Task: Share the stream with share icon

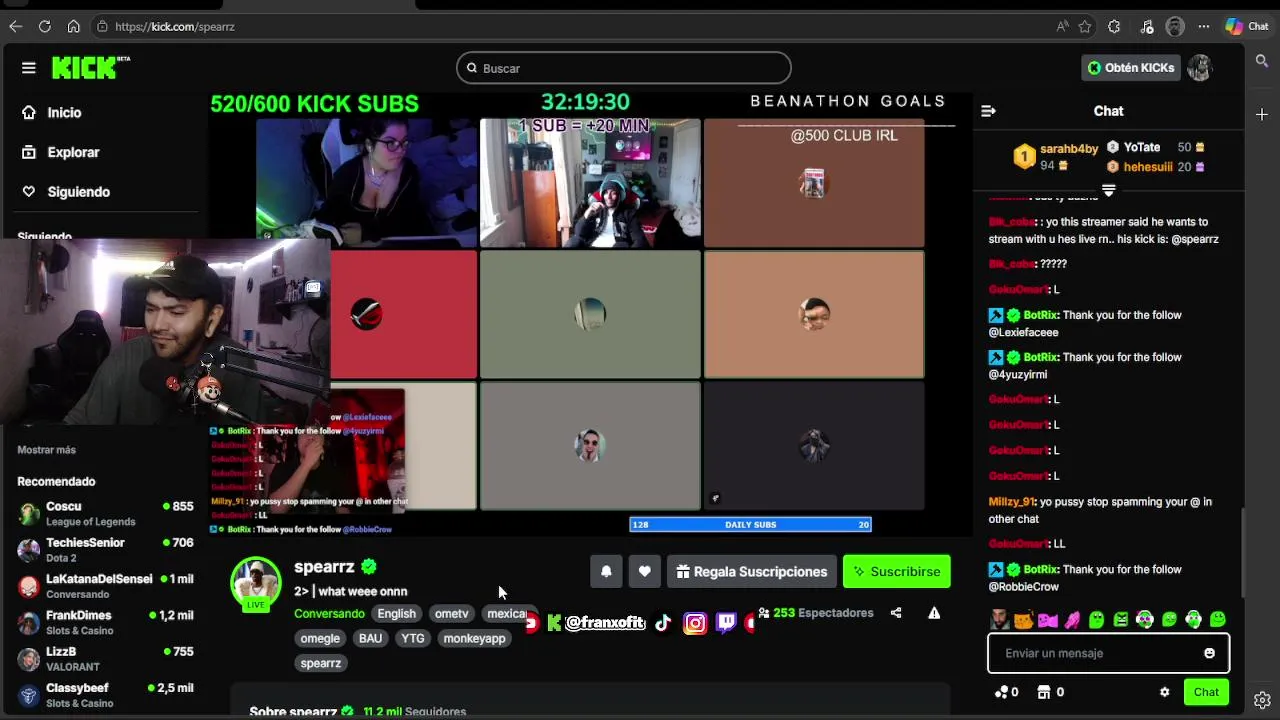Action: [896, 613]
